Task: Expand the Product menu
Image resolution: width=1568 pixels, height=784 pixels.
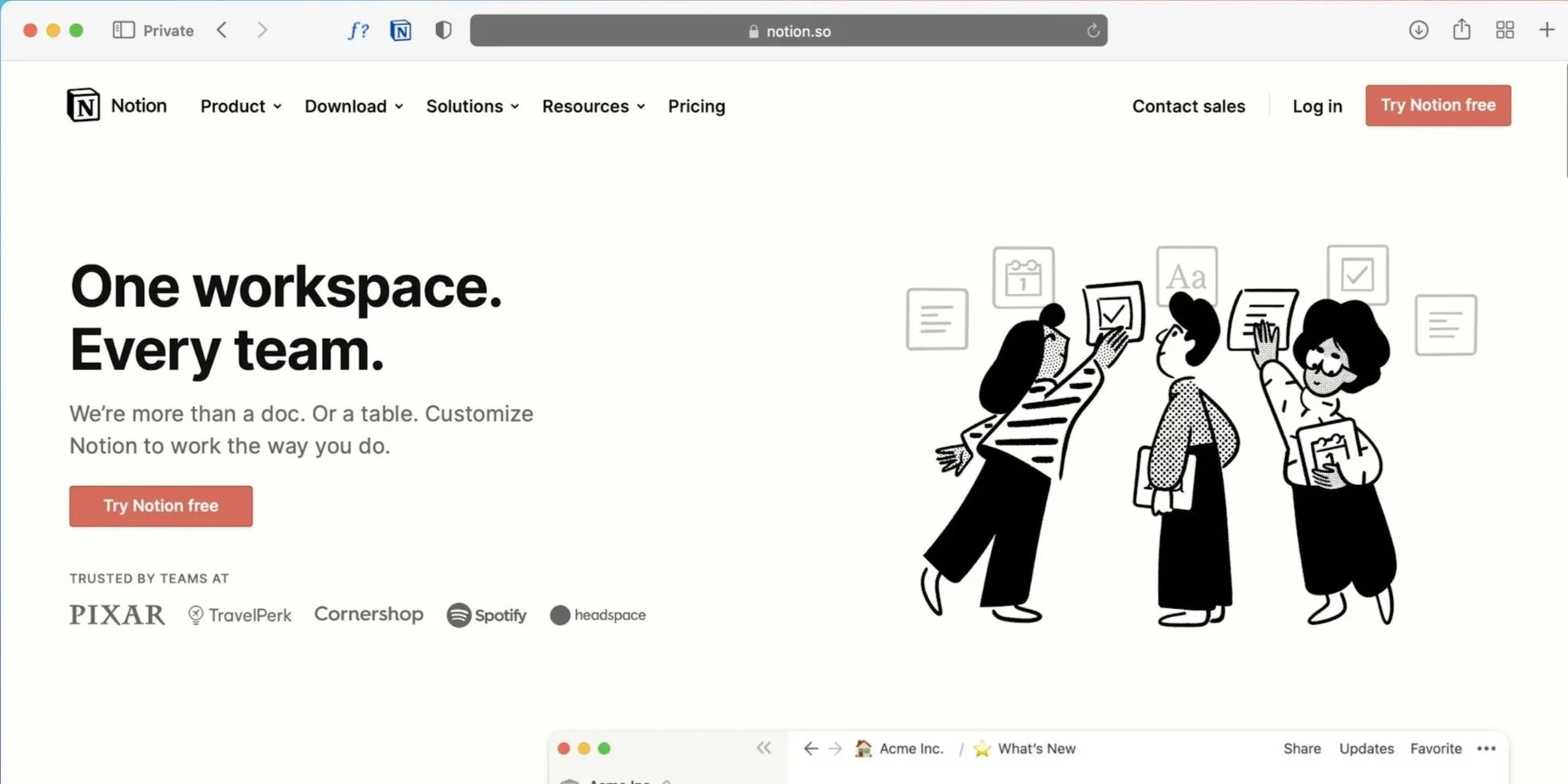Action: tap(241, 106)
